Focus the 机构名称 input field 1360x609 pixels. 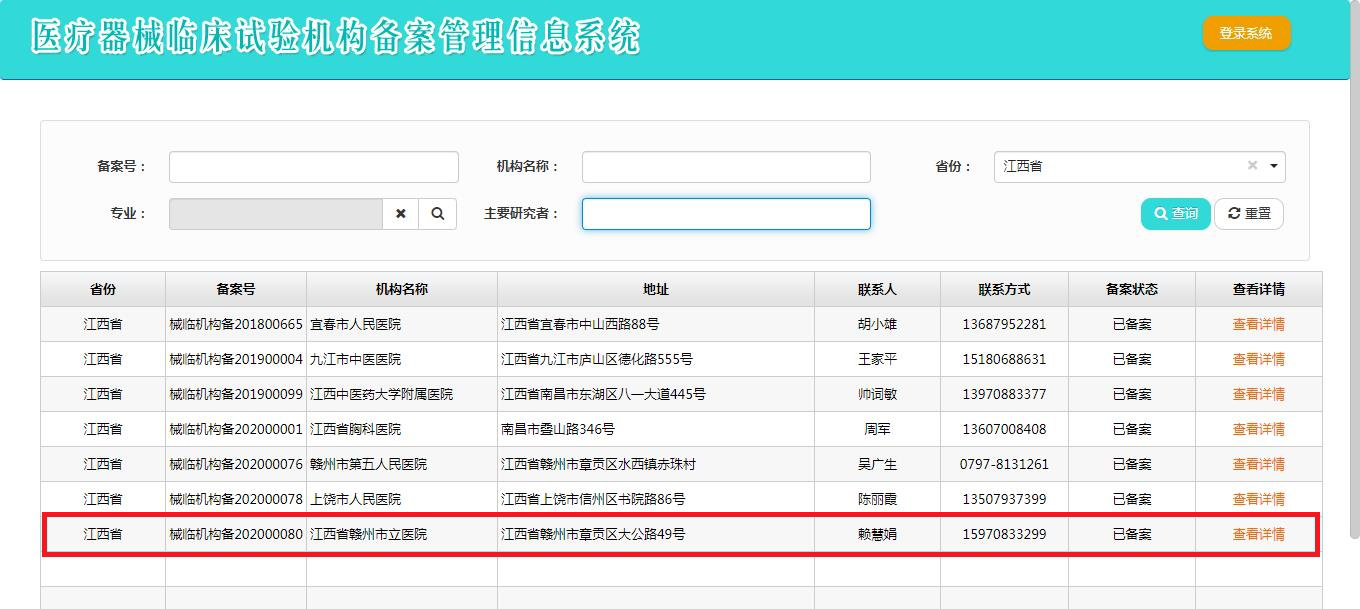pyautogui.click(x=726, y=167)
